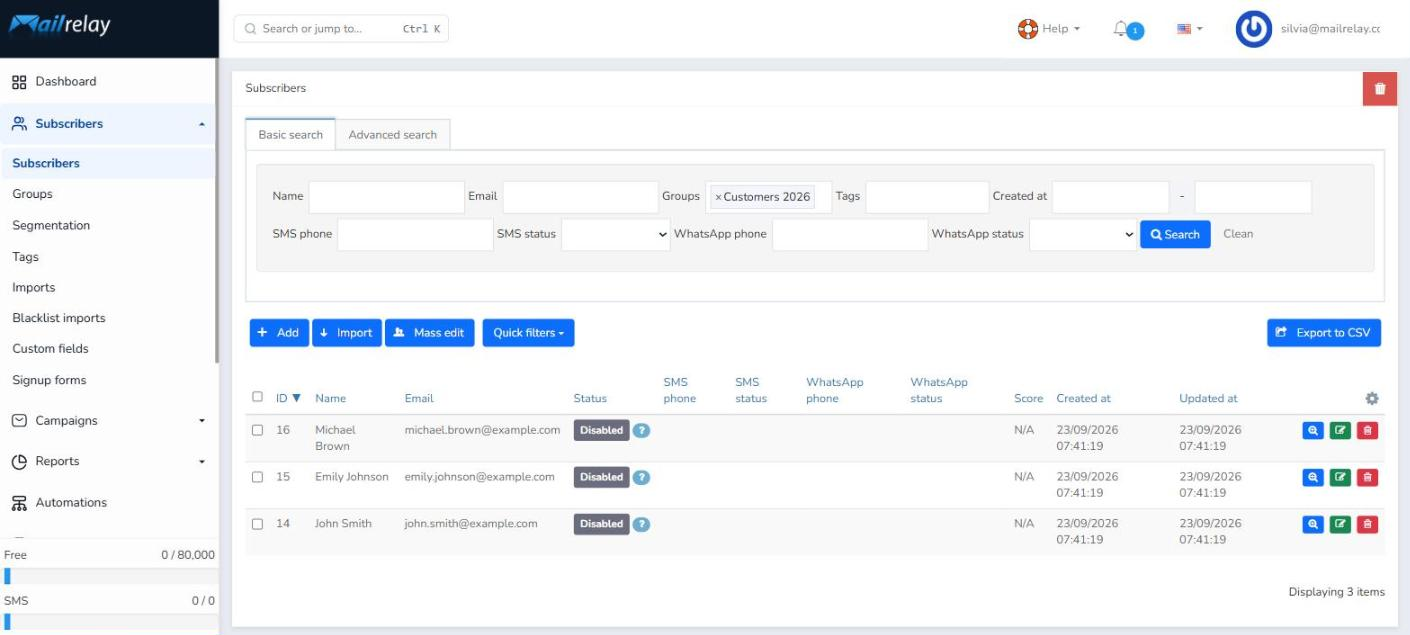Click the Mass edit button
This screenshot has width=1410, height=635.
point(430,333)
